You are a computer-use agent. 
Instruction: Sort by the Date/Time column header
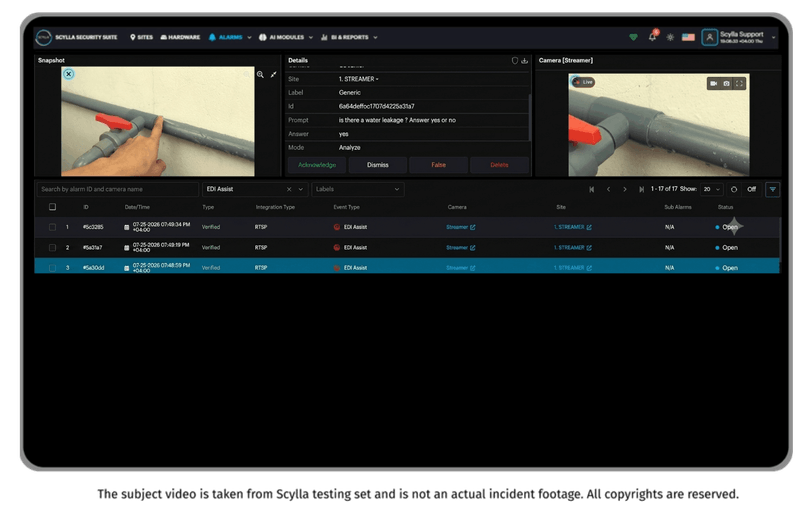pos(137,207)
